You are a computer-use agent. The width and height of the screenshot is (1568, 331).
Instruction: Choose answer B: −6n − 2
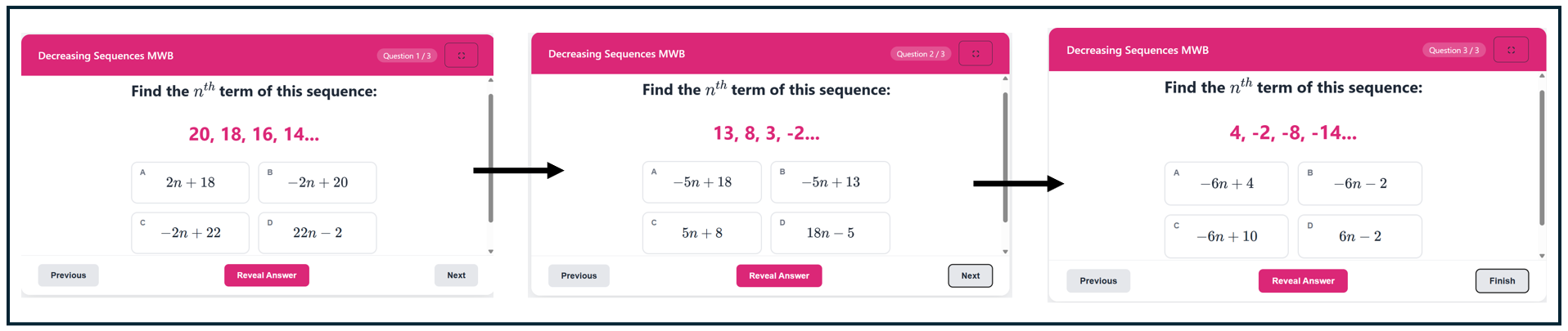pyautogui.click(x=1360, y=183)
